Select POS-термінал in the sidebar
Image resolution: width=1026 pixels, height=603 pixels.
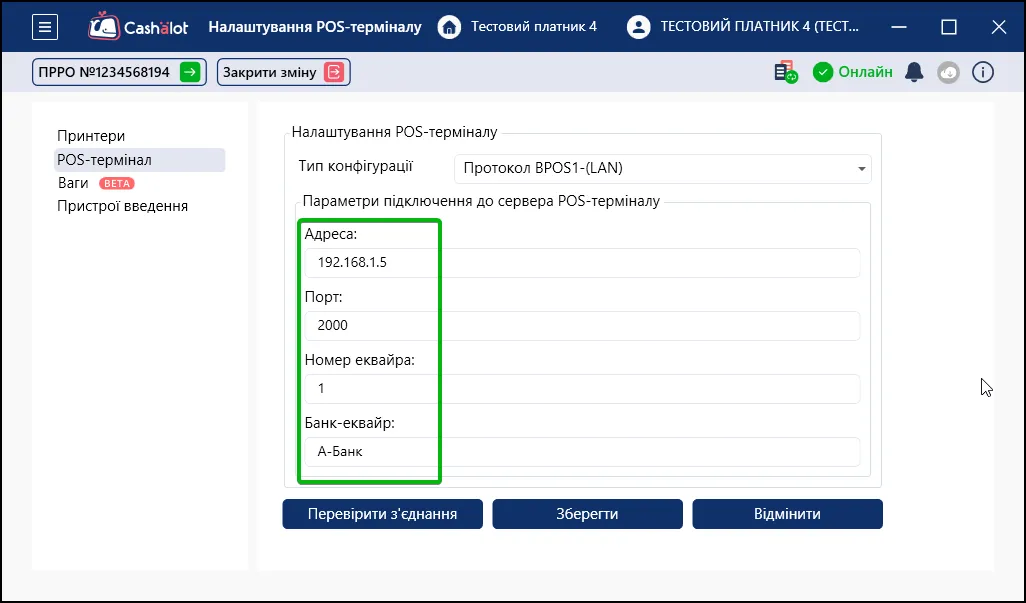139,160
